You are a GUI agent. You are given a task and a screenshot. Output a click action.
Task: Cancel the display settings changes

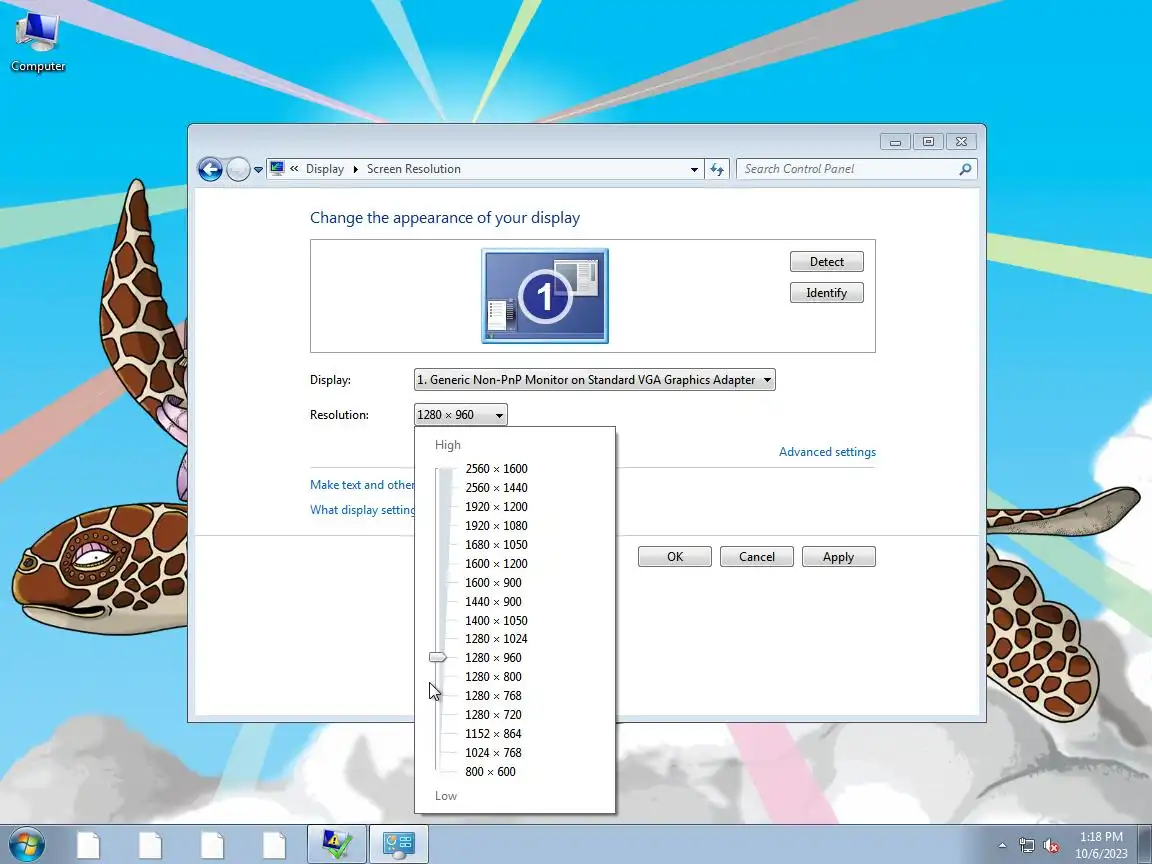point(757,557)
